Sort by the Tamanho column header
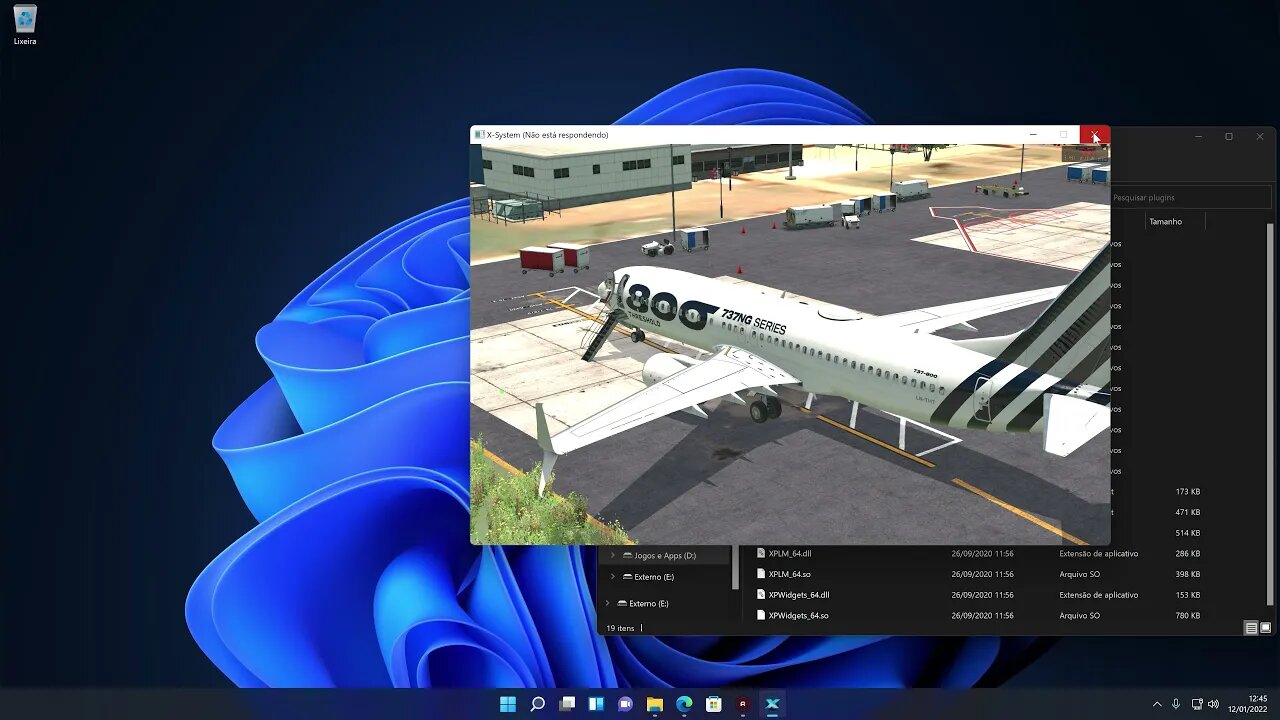The height and width of the screenshot is (720, 1280). pos(1166,221)
